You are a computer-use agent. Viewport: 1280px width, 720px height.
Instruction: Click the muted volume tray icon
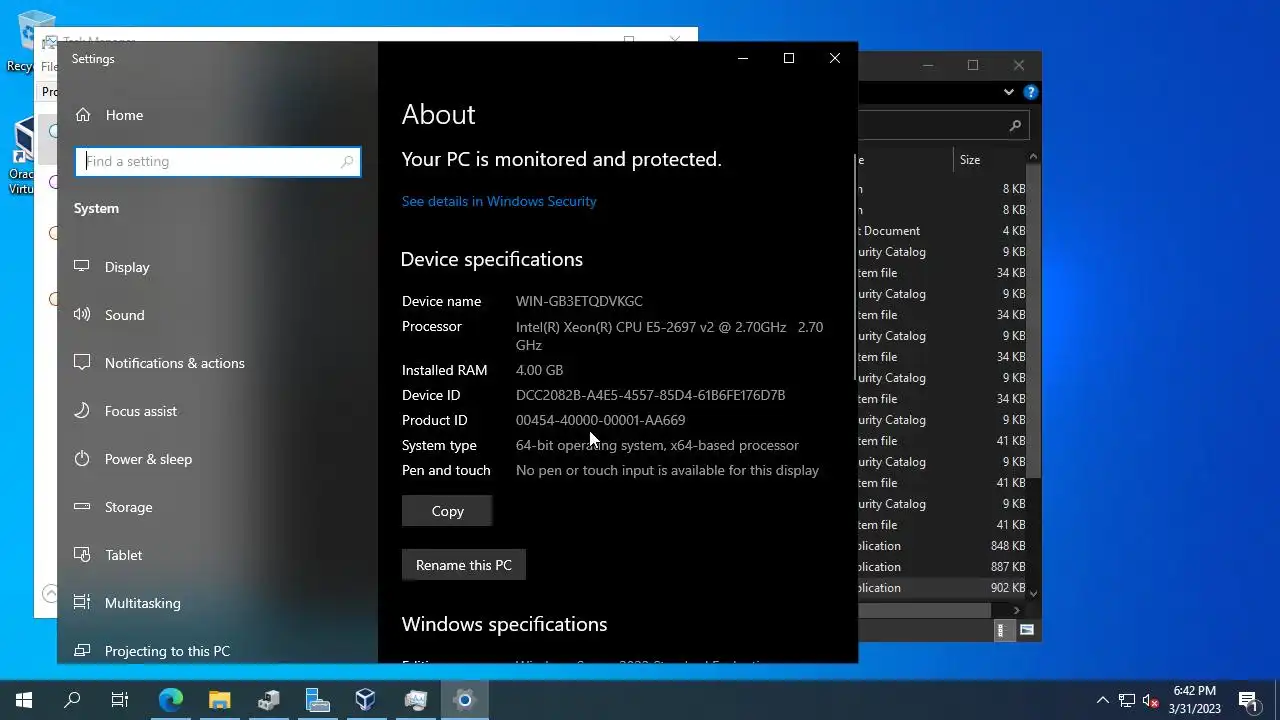point(1151,700)
